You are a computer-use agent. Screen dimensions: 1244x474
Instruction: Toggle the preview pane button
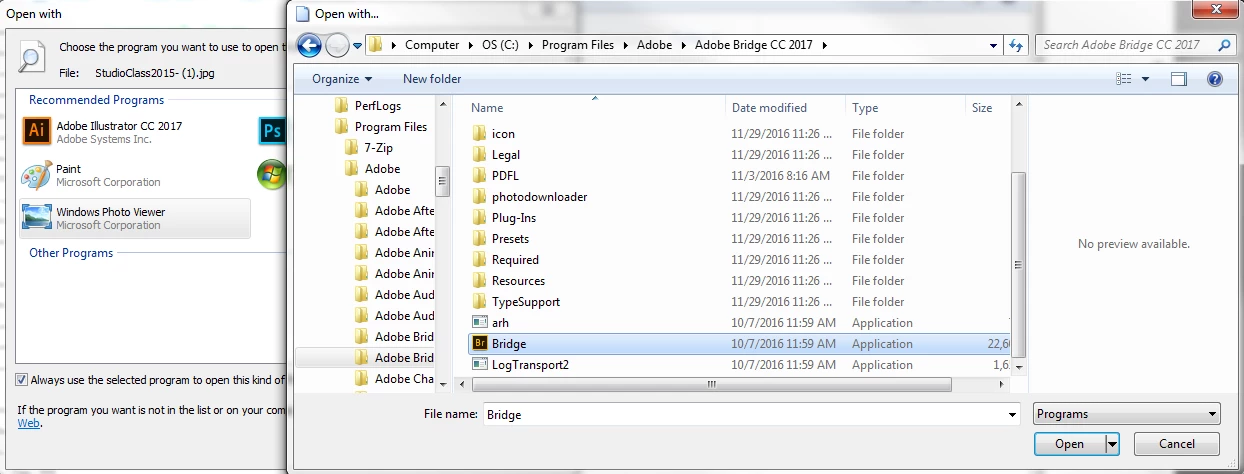pyautogui.click(x=1179, y=79)
